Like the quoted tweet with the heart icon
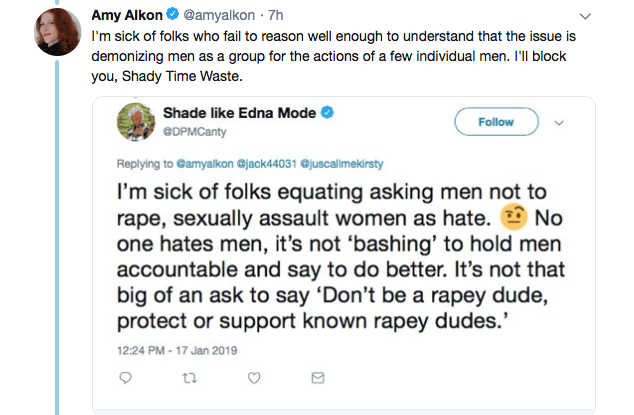The height and width of the screenshot is (415, 634). 253,377
